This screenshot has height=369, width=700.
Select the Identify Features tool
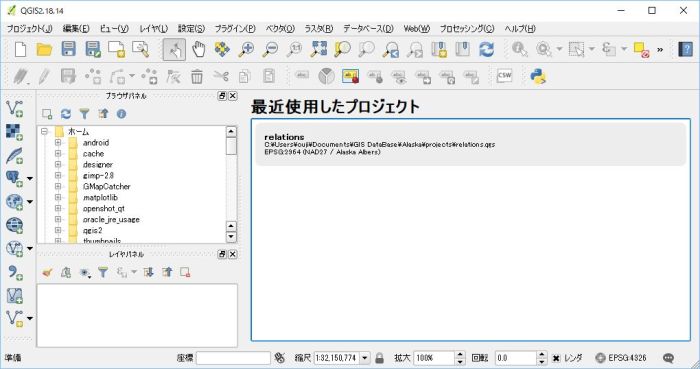coord(519,49)
